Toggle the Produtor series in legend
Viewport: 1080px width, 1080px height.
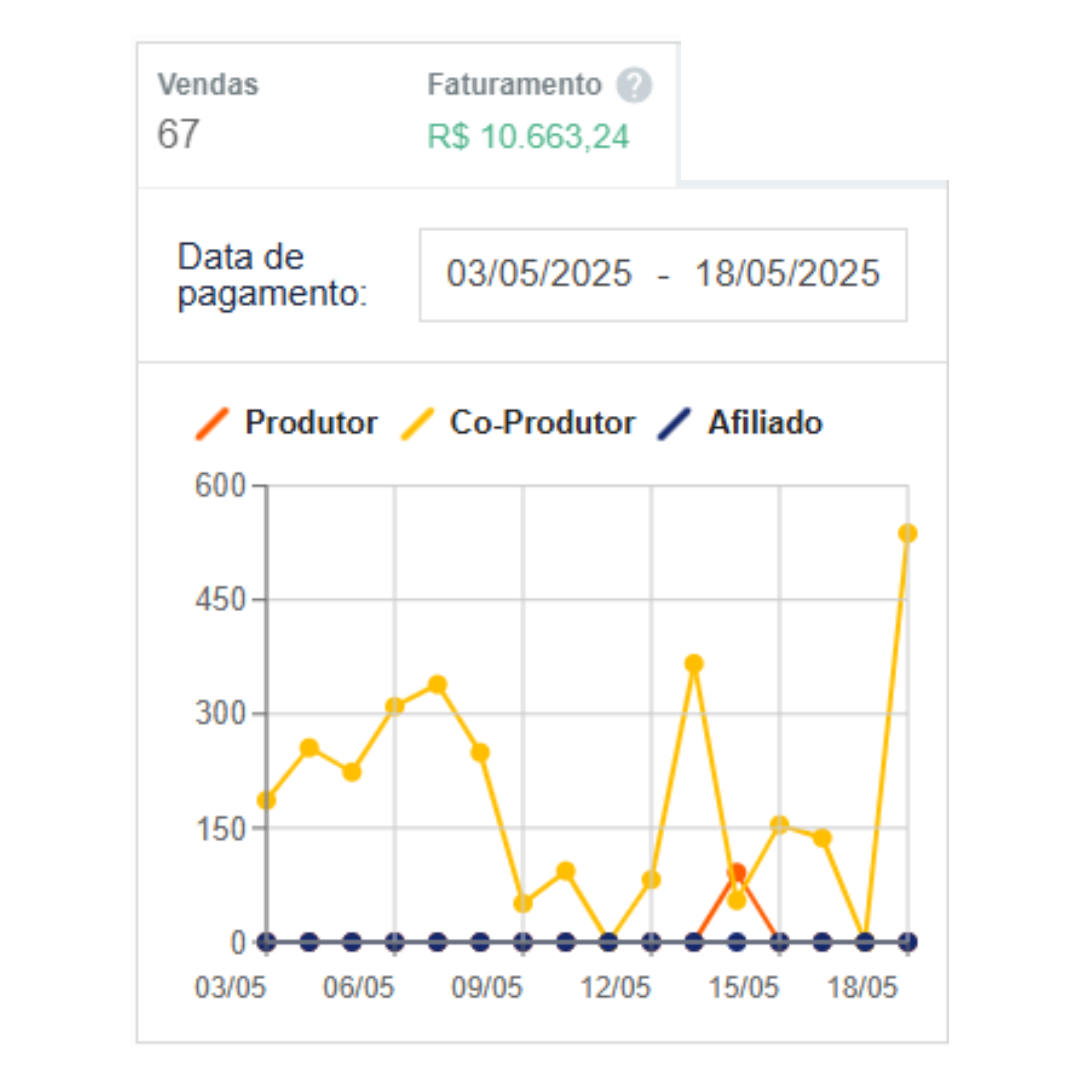[x=287, y=422]
